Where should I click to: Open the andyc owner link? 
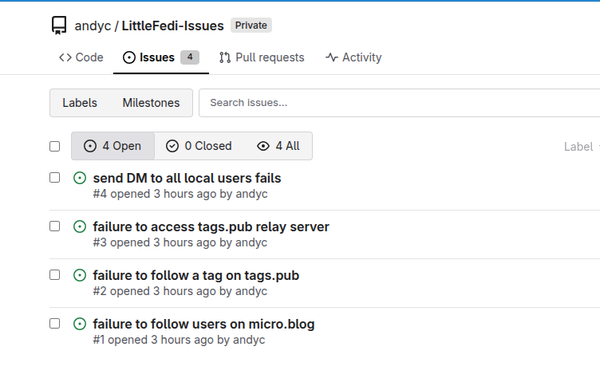pos(93,26)
